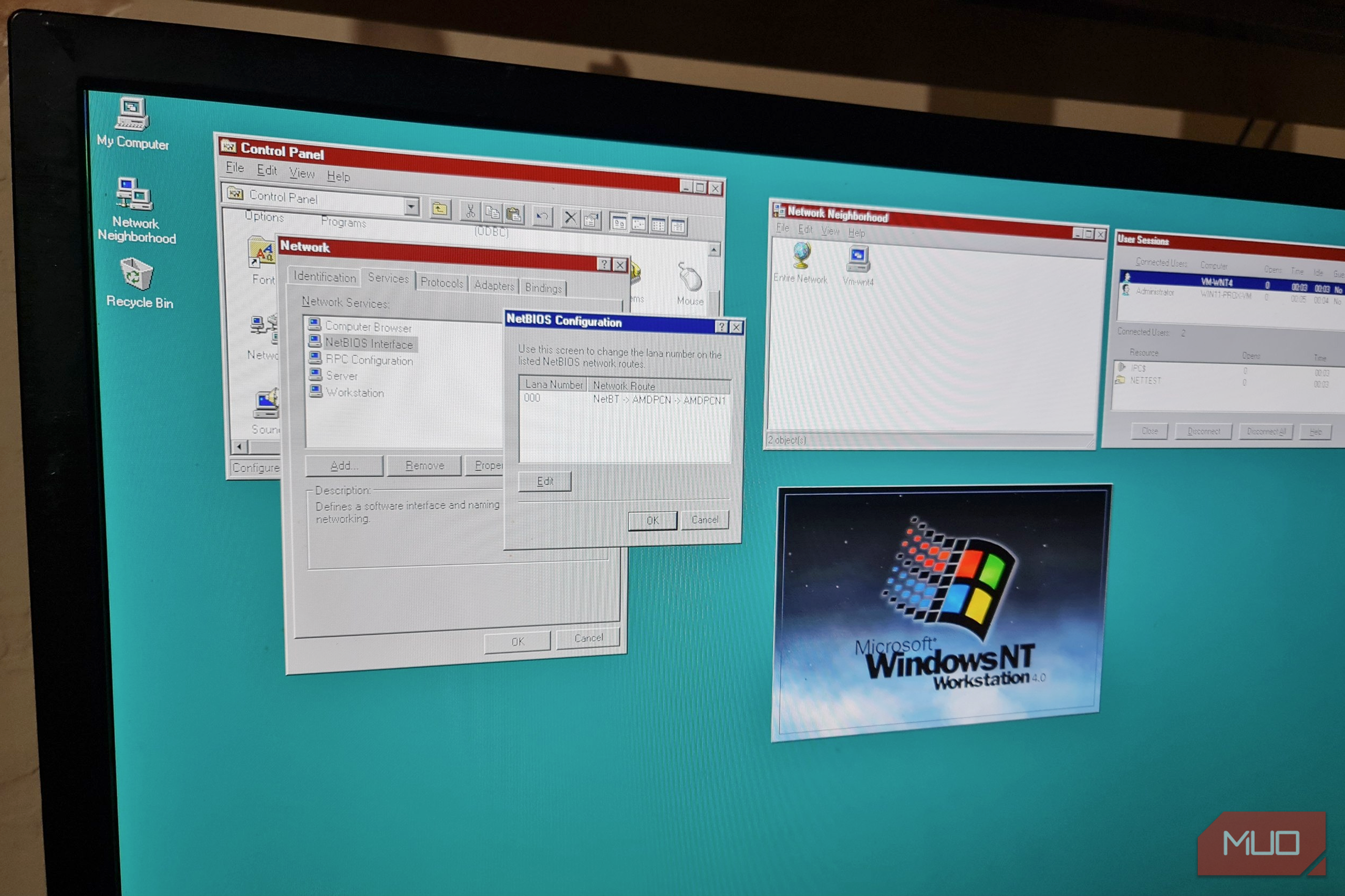The height and width of the screenshot is (896, 1345).
Task: Select Computer Browser in Network Services list
Action: click(x=360, y=326)
